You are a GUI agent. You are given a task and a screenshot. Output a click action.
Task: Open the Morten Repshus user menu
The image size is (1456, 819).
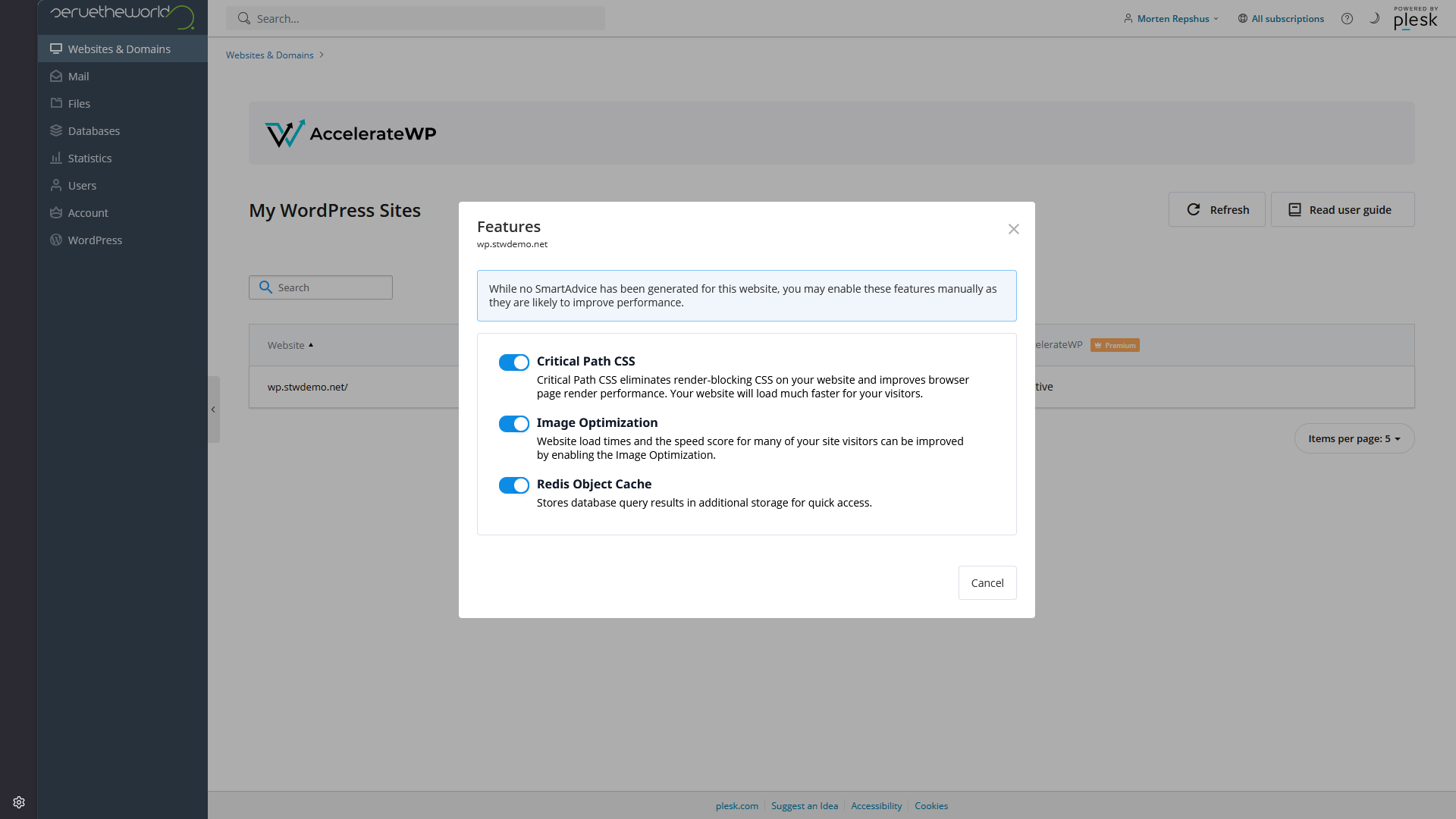coord(1171,18)
